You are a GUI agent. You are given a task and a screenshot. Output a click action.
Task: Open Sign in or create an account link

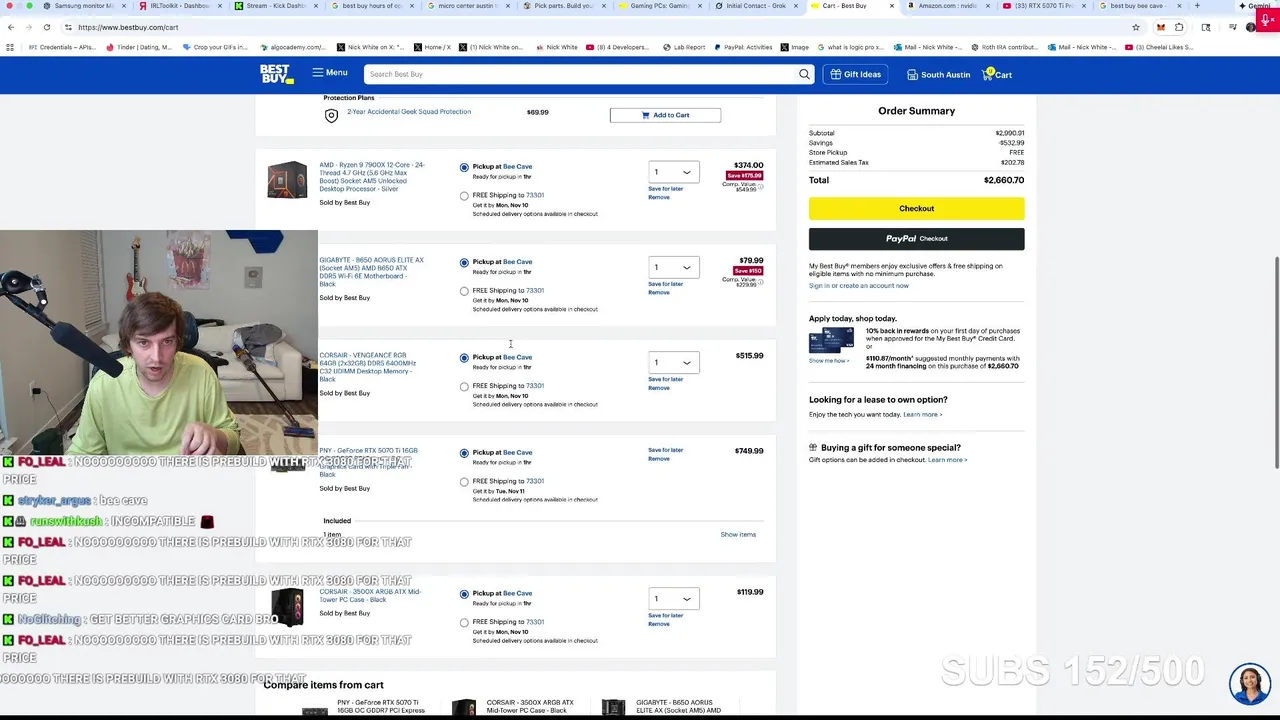[x=858, y=286]
